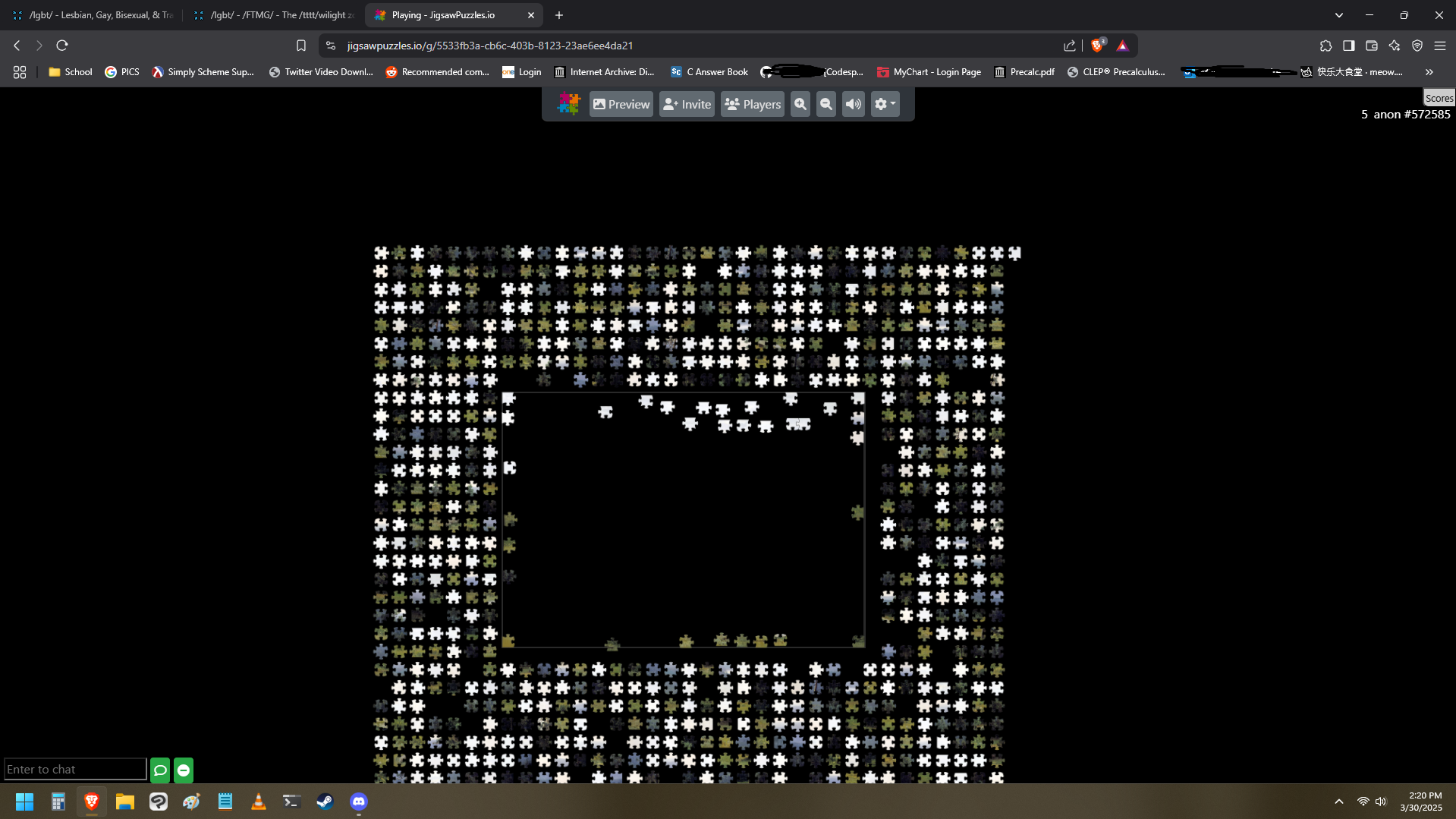Send chat message with green bubble button
Viewport: 1456px width, 819px height.
click(160, 770)
